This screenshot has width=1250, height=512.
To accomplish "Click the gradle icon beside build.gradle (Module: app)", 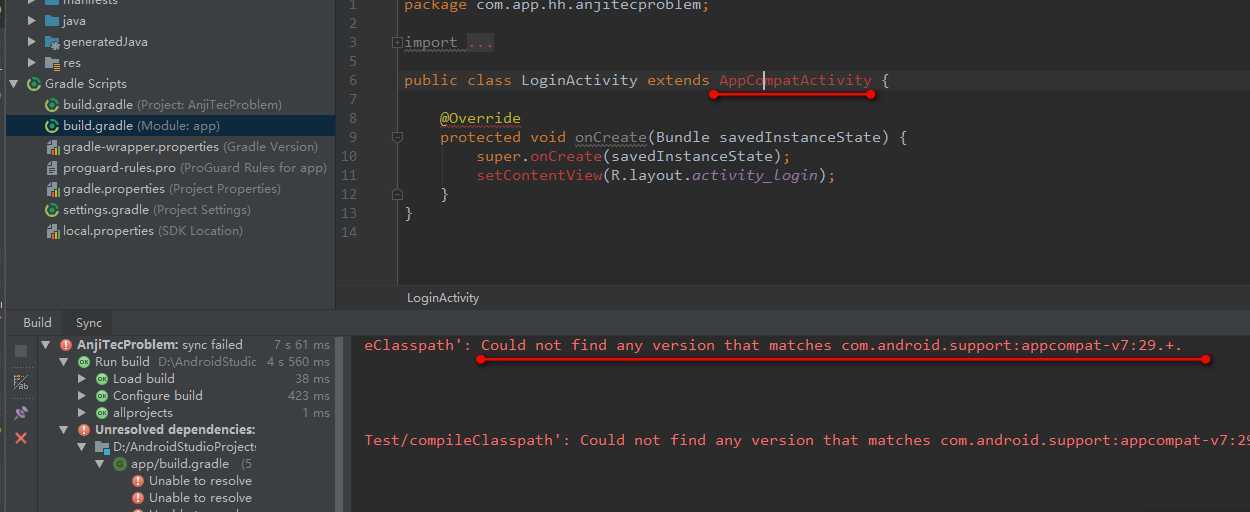I will [53, 126].
